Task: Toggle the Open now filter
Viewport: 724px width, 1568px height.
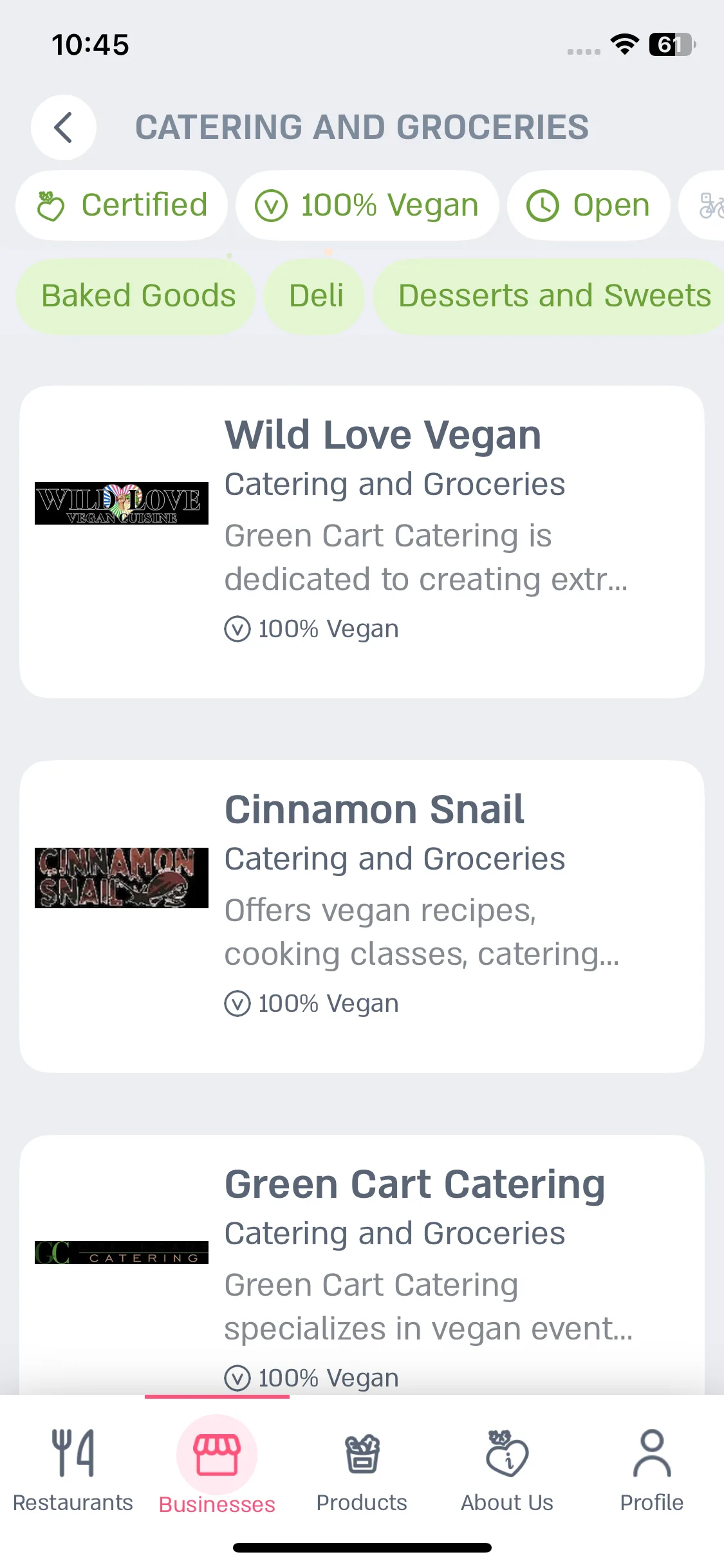Action: tap(589, 206)
